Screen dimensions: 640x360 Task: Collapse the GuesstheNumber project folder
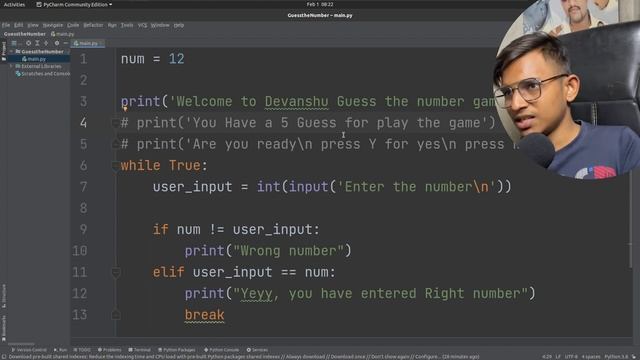pyautogui.click(x=11, y=52)
